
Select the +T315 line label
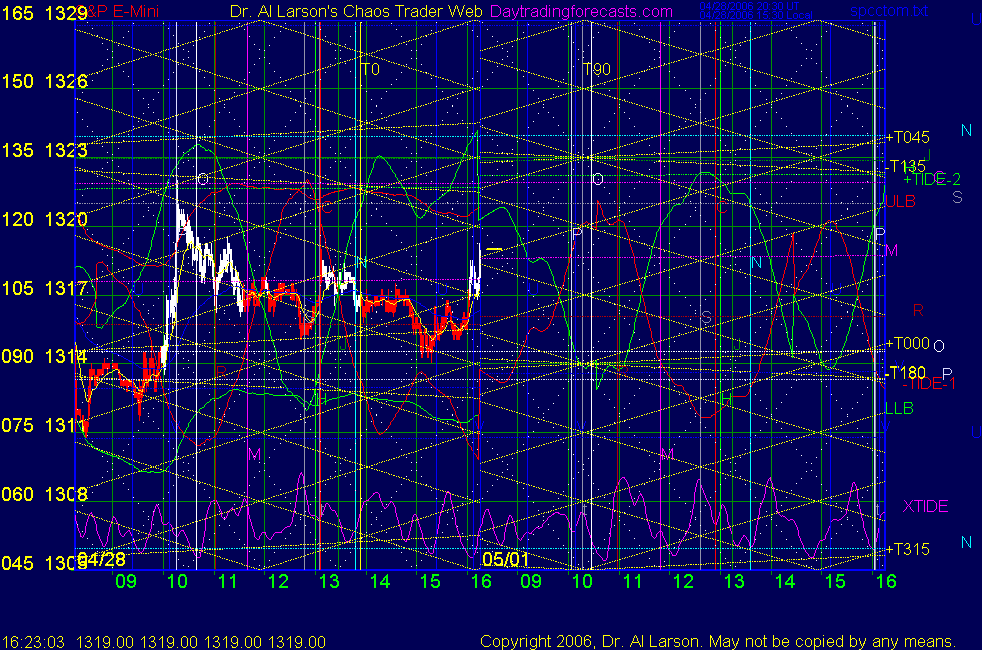[908, 549]
